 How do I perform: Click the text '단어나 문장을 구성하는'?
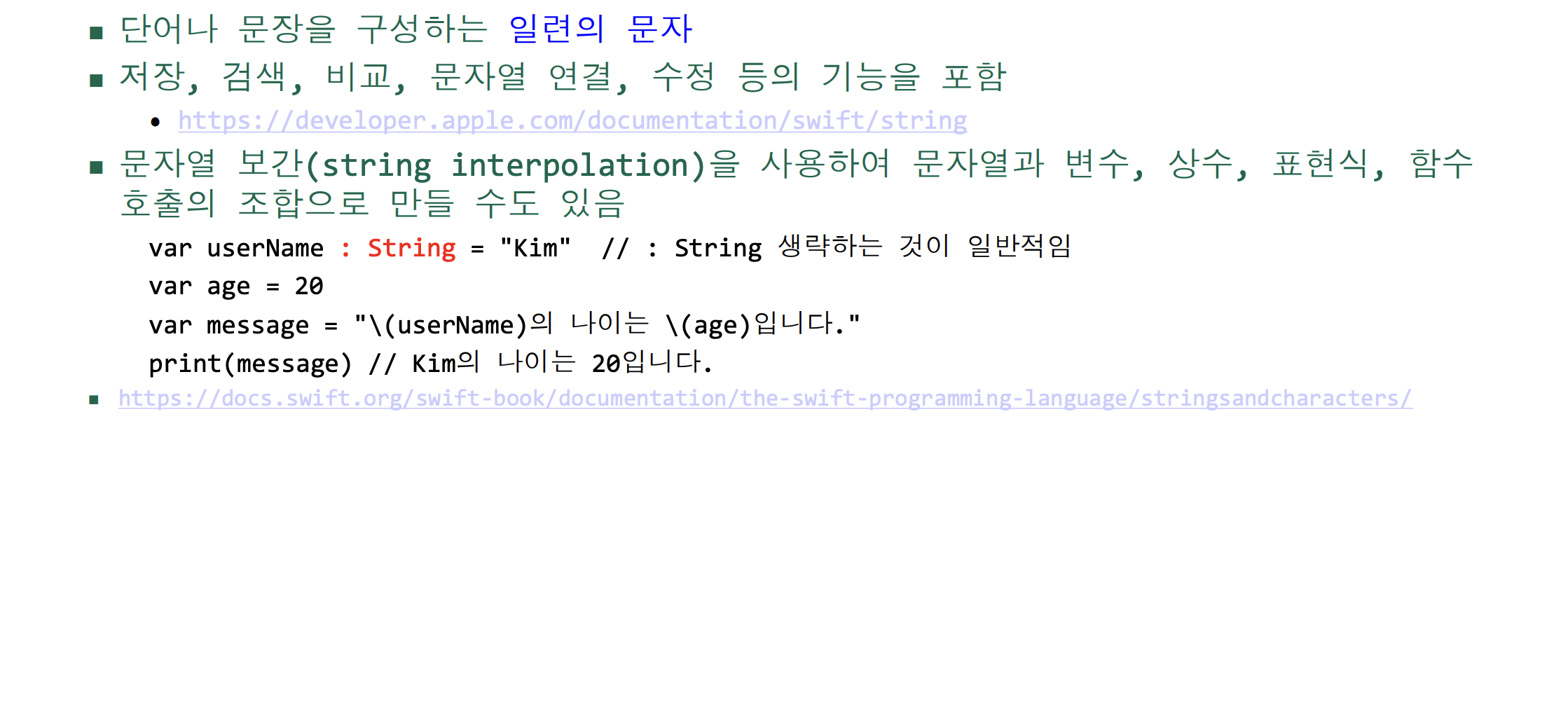coord(303,29)
